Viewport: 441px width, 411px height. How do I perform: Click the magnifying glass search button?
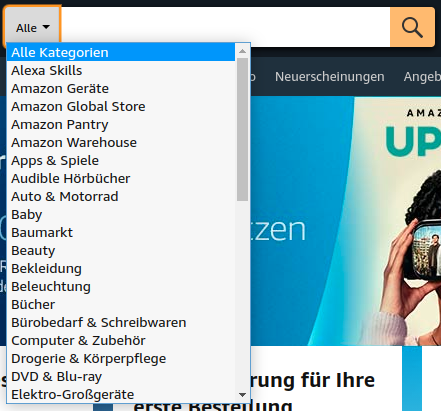coord(412,27)
